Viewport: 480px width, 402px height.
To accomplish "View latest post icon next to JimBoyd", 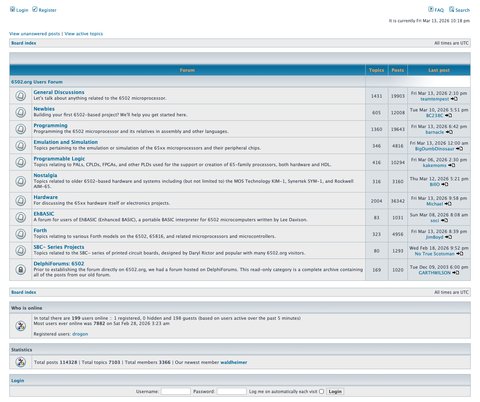I will 448,237.
